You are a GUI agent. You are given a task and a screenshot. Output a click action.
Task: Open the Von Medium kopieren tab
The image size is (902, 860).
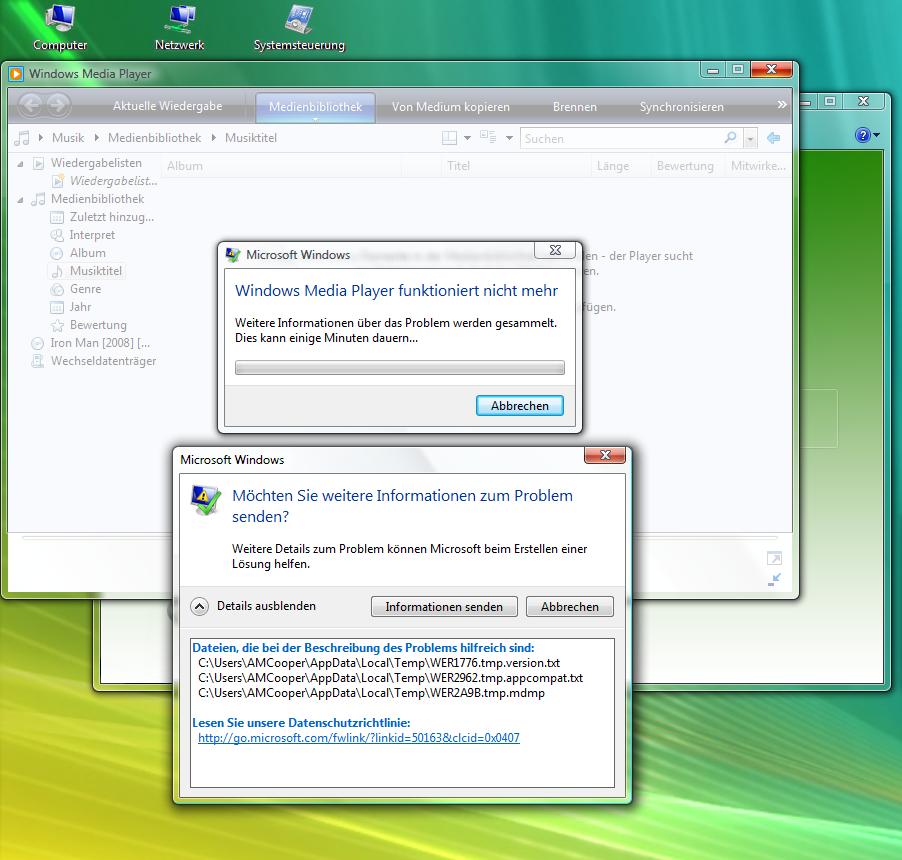point(450,107)
